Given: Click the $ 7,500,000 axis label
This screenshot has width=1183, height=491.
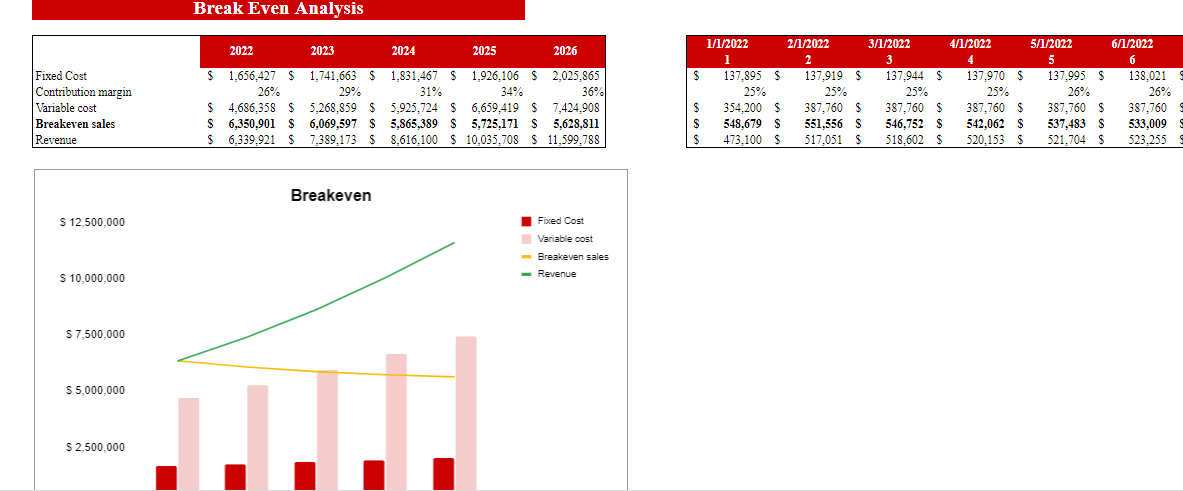Looking at the screenshot, I should (x=95, y=335).
